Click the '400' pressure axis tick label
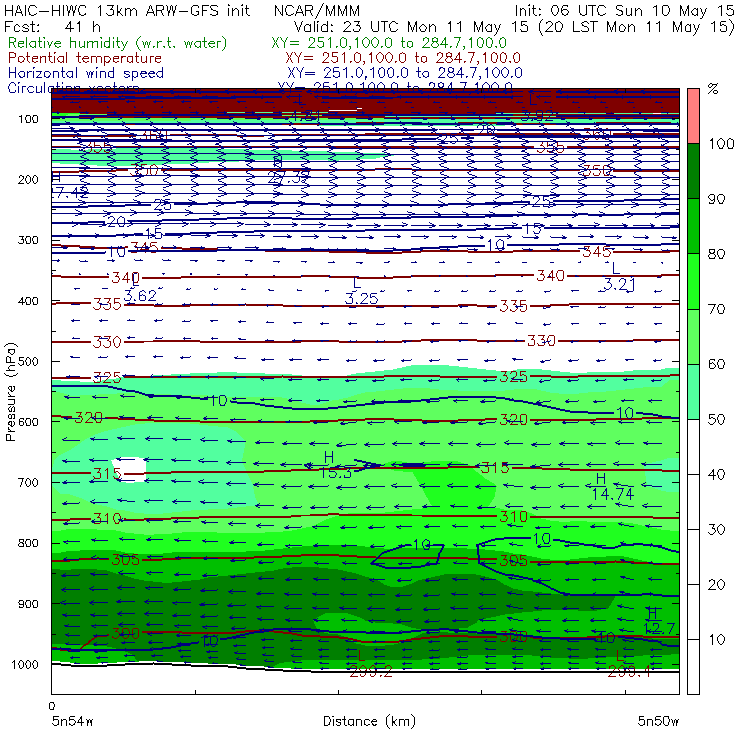 [x=28, y=301]
